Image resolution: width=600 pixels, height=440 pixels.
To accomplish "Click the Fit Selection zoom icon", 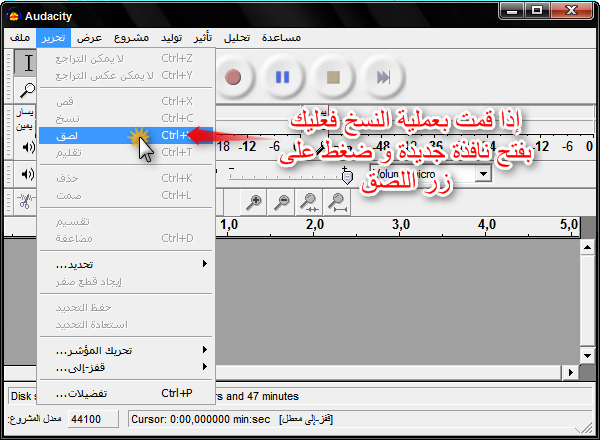I will tap(309, 202).
